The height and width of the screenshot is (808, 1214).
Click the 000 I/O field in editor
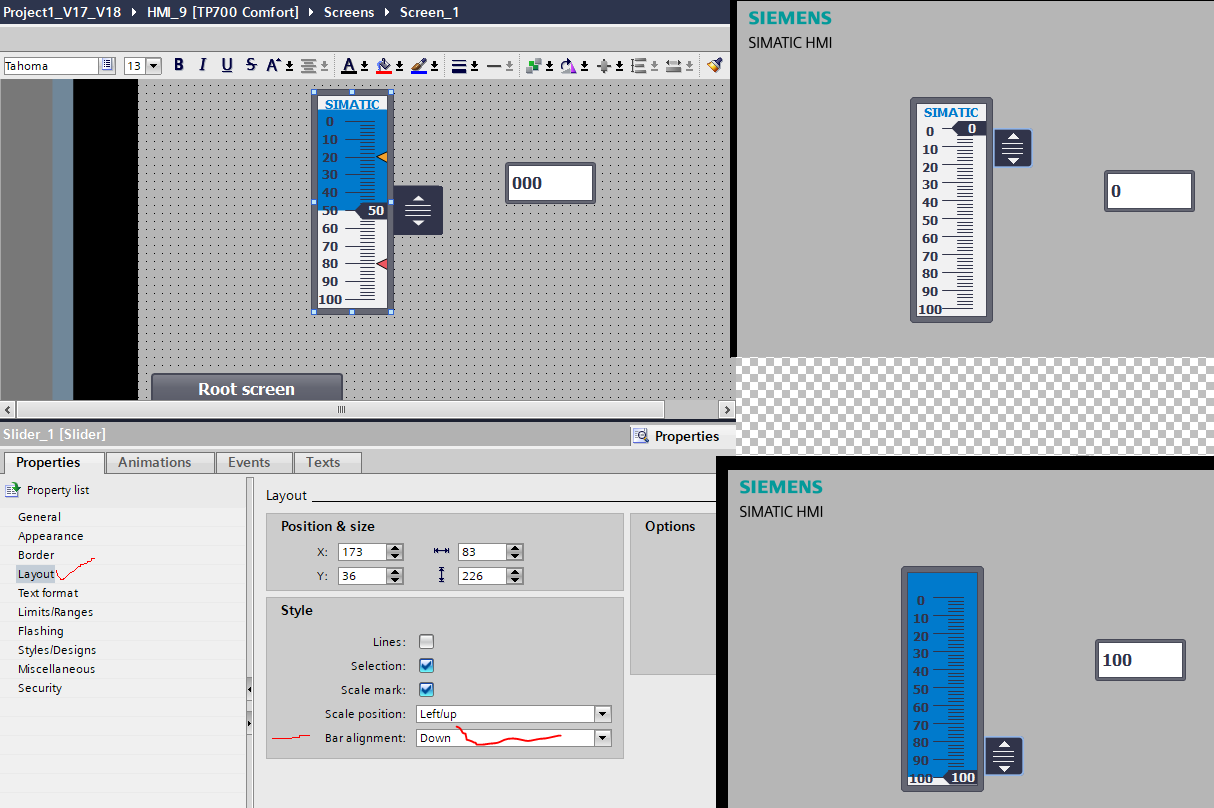pos(550,183)
